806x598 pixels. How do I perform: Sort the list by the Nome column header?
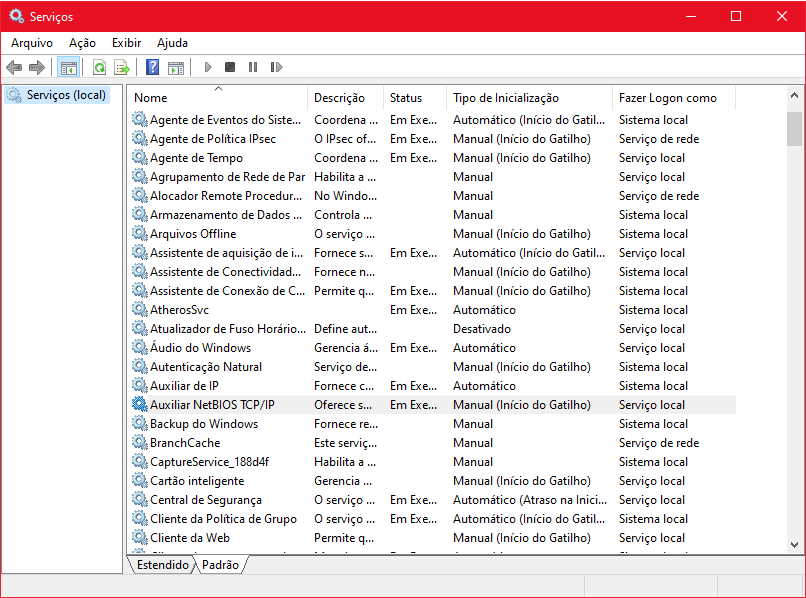point(151,98)
